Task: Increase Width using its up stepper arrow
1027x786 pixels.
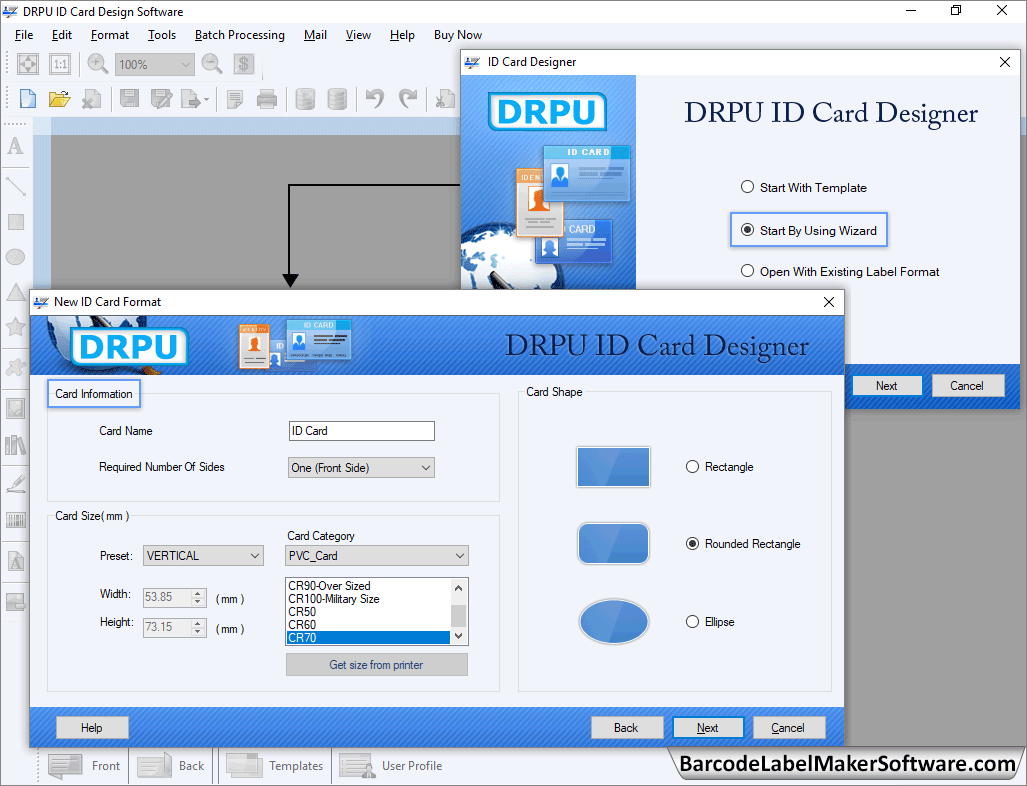Action: [196, 592]
